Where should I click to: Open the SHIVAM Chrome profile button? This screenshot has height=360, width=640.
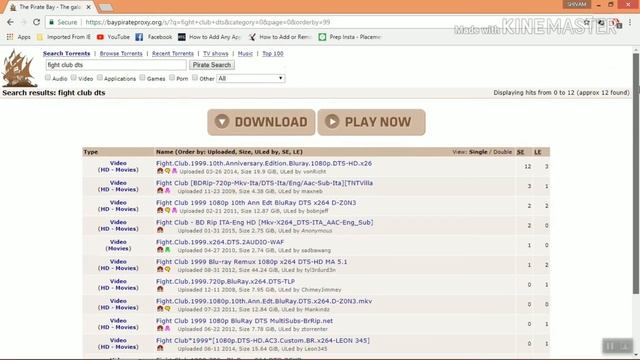[x=577, y=4]
